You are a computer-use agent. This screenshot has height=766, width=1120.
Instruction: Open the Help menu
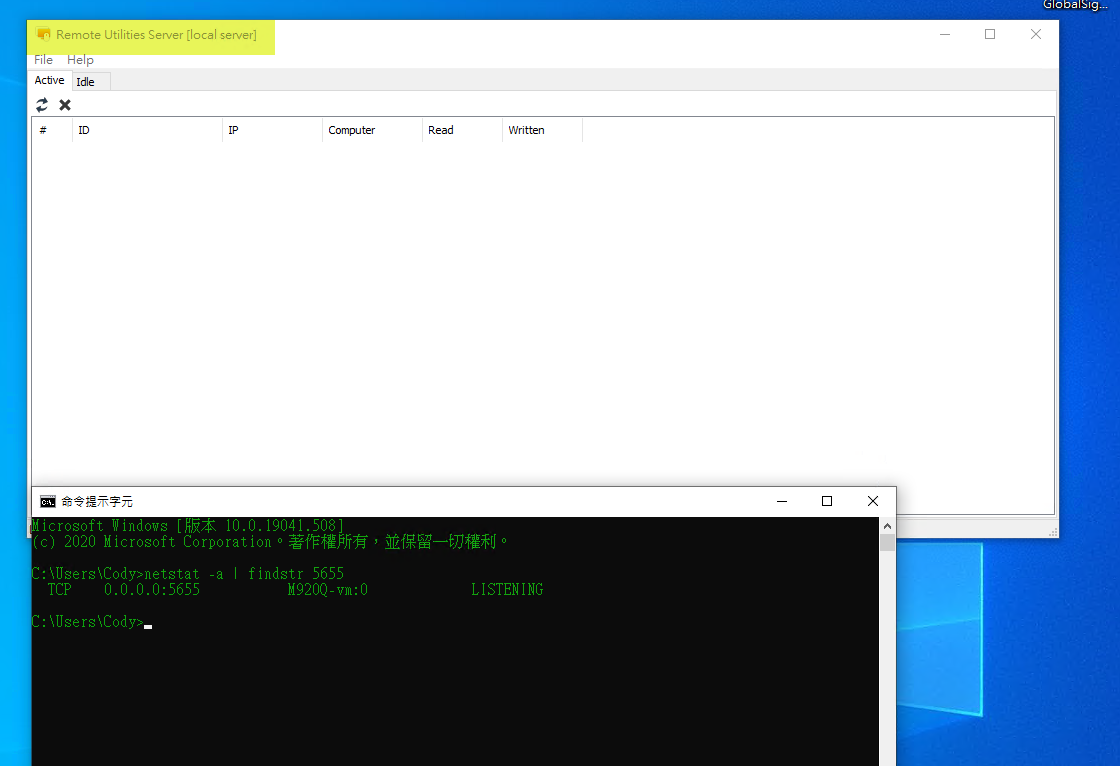(x=80, y=60)
